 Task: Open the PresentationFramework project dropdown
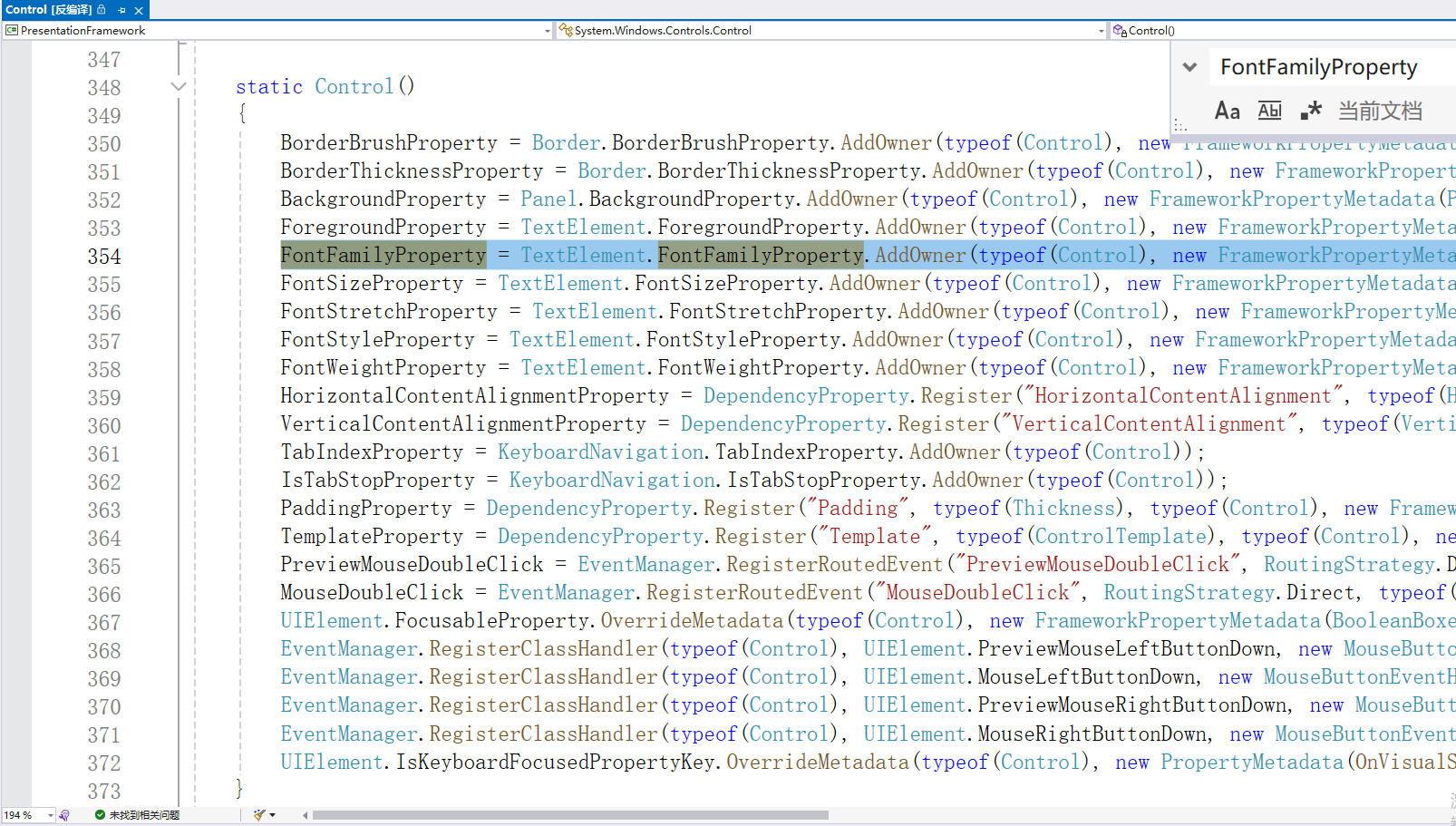[547, 31]
